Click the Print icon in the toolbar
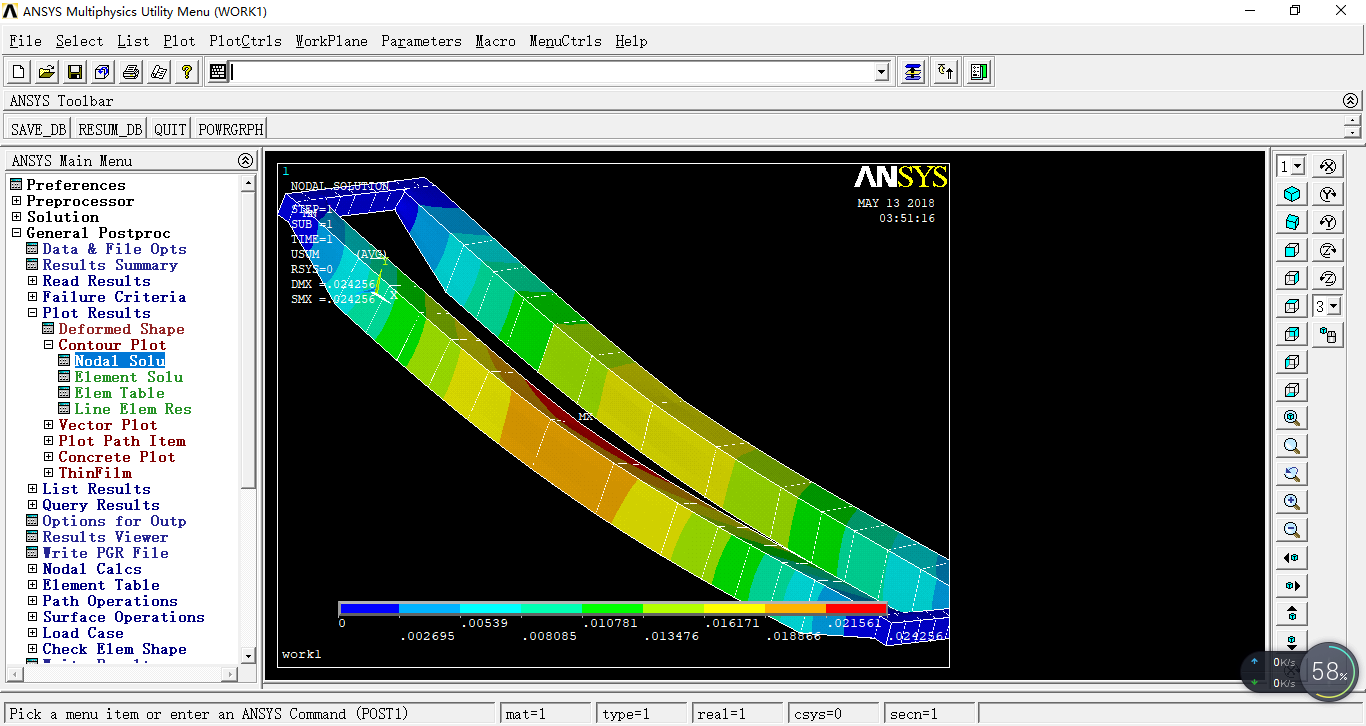 (x=131, y=72)
